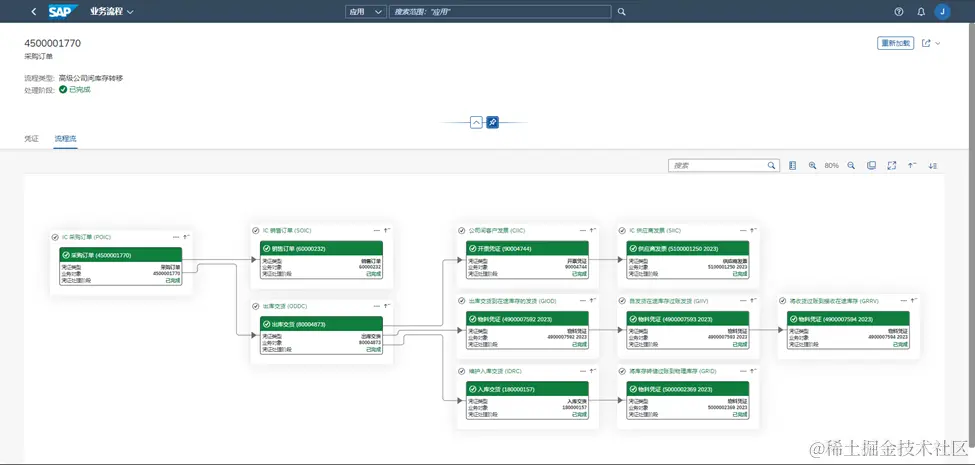Open the GRRV group menu
This screenshot has width=975, height=465.
coord(903,300)
